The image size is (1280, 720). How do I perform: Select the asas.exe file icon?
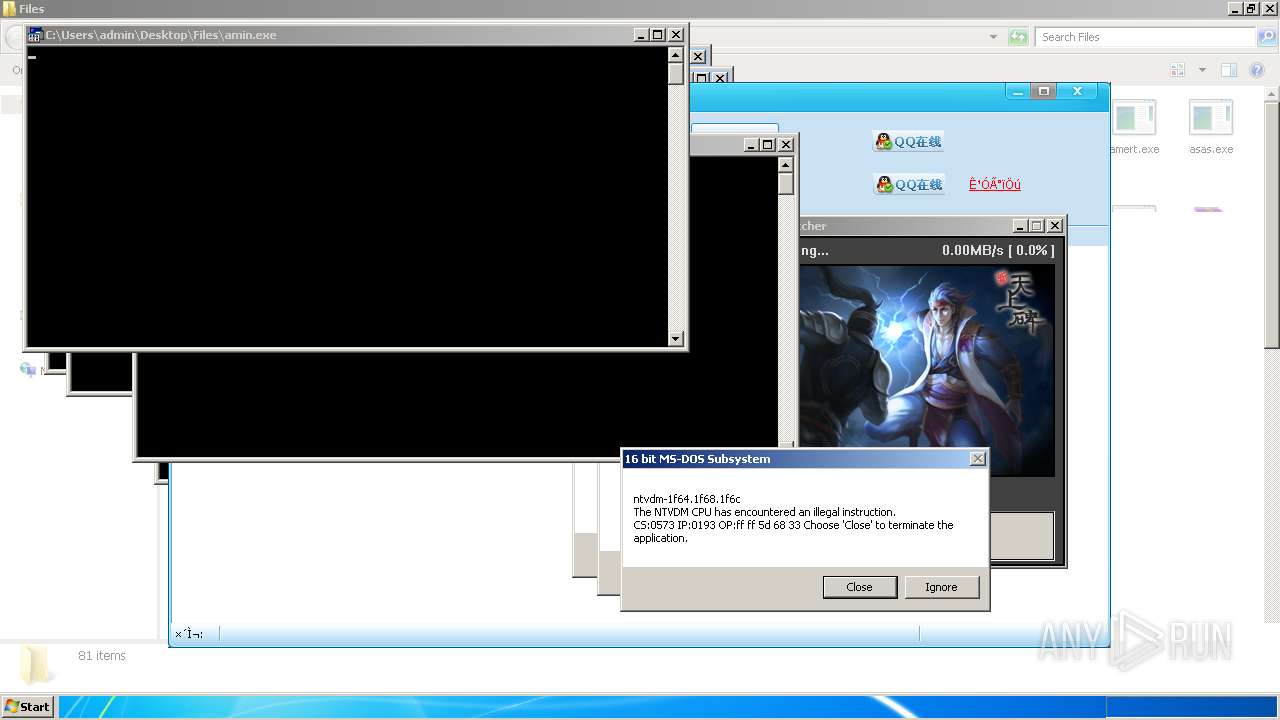click(1211, 119)
